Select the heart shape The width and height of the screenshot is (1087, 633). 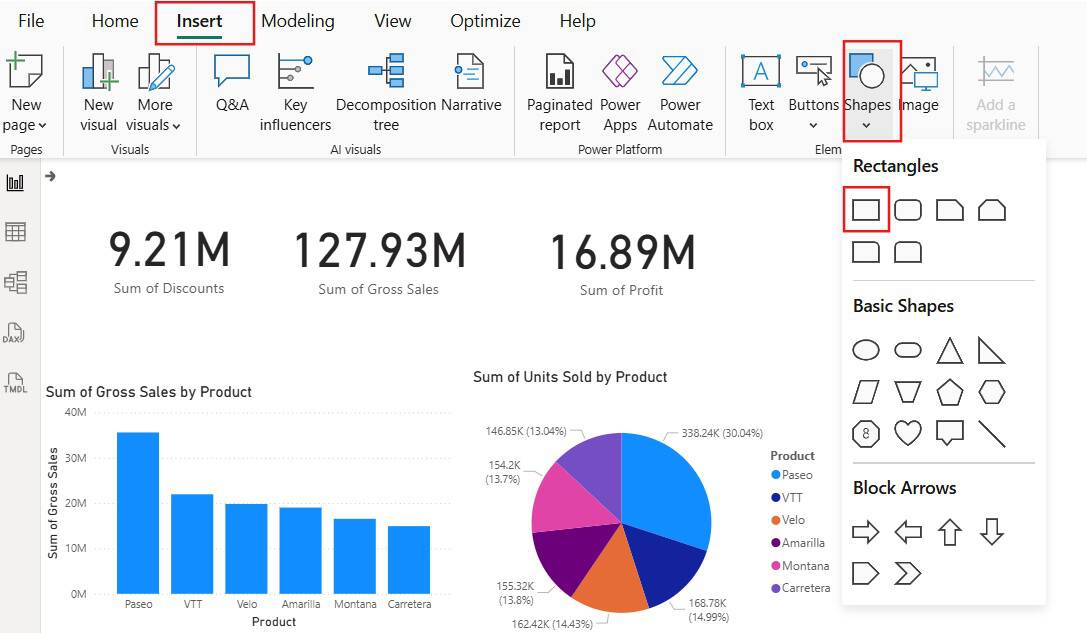click(x=907, y=433)
